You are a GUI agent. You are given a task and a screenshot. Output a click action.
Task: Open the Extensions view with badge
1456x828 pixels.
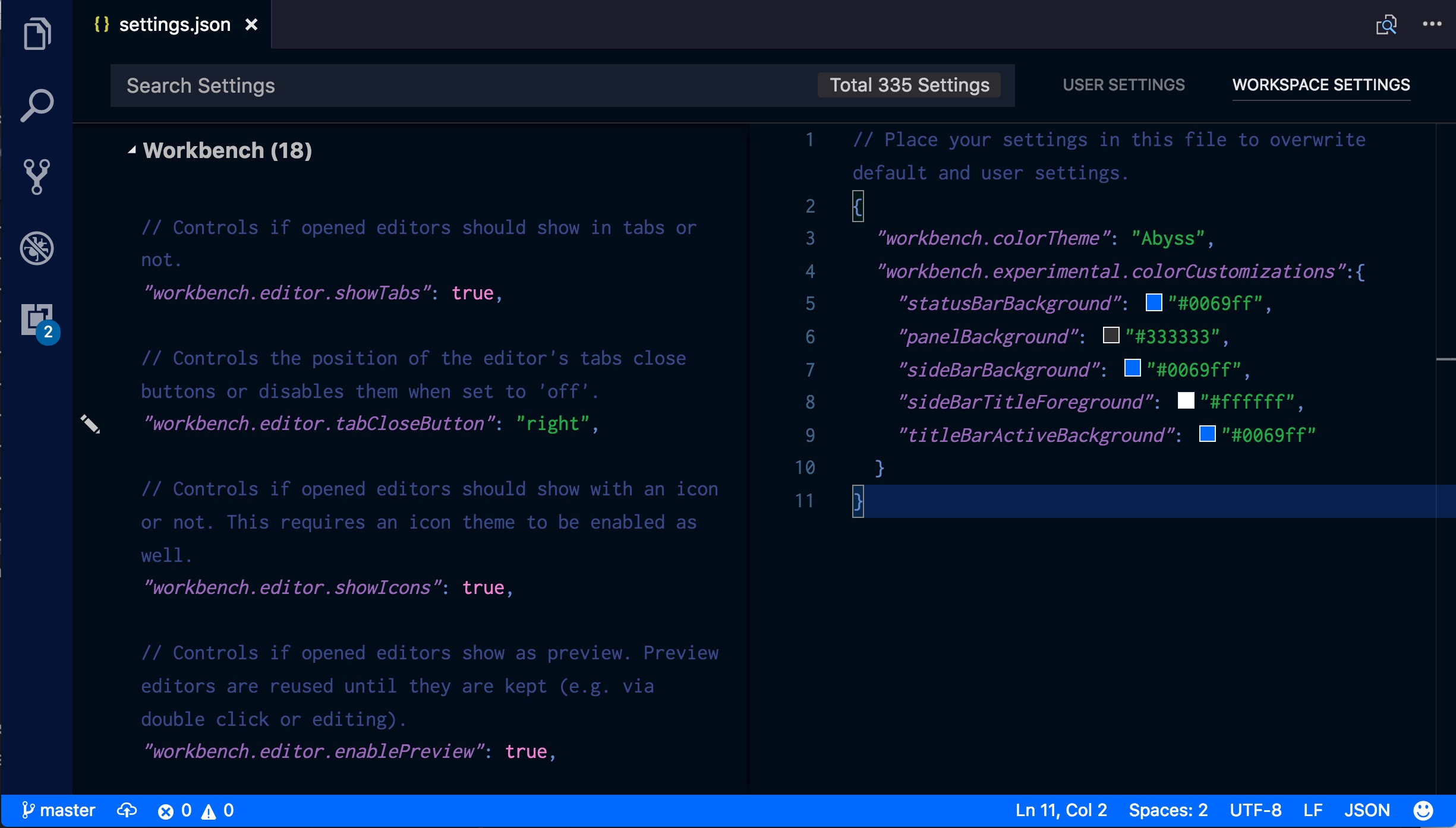tap(38, 321)
